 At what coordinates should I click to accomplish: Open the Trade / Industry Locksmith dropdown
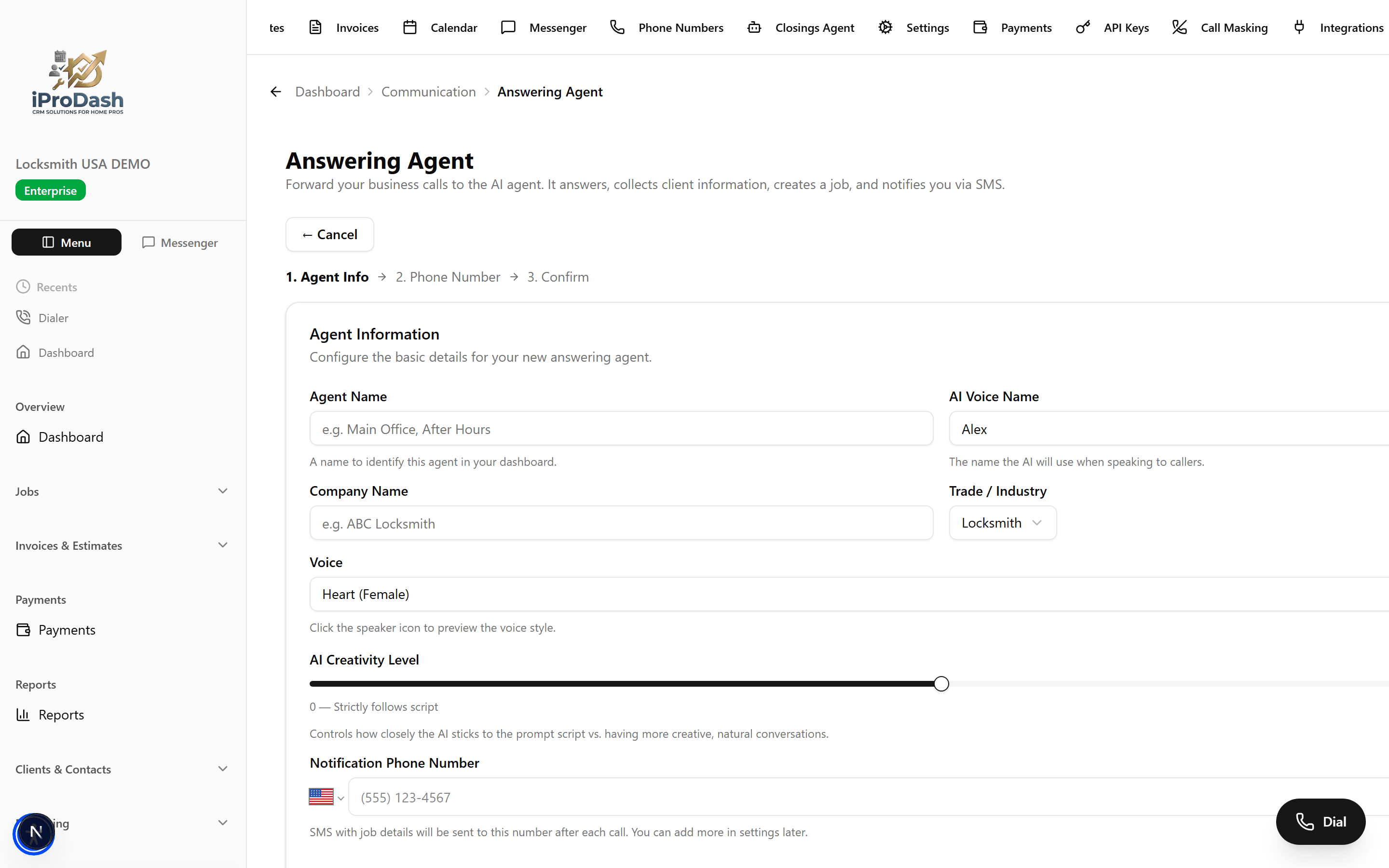pos(1003,523)
